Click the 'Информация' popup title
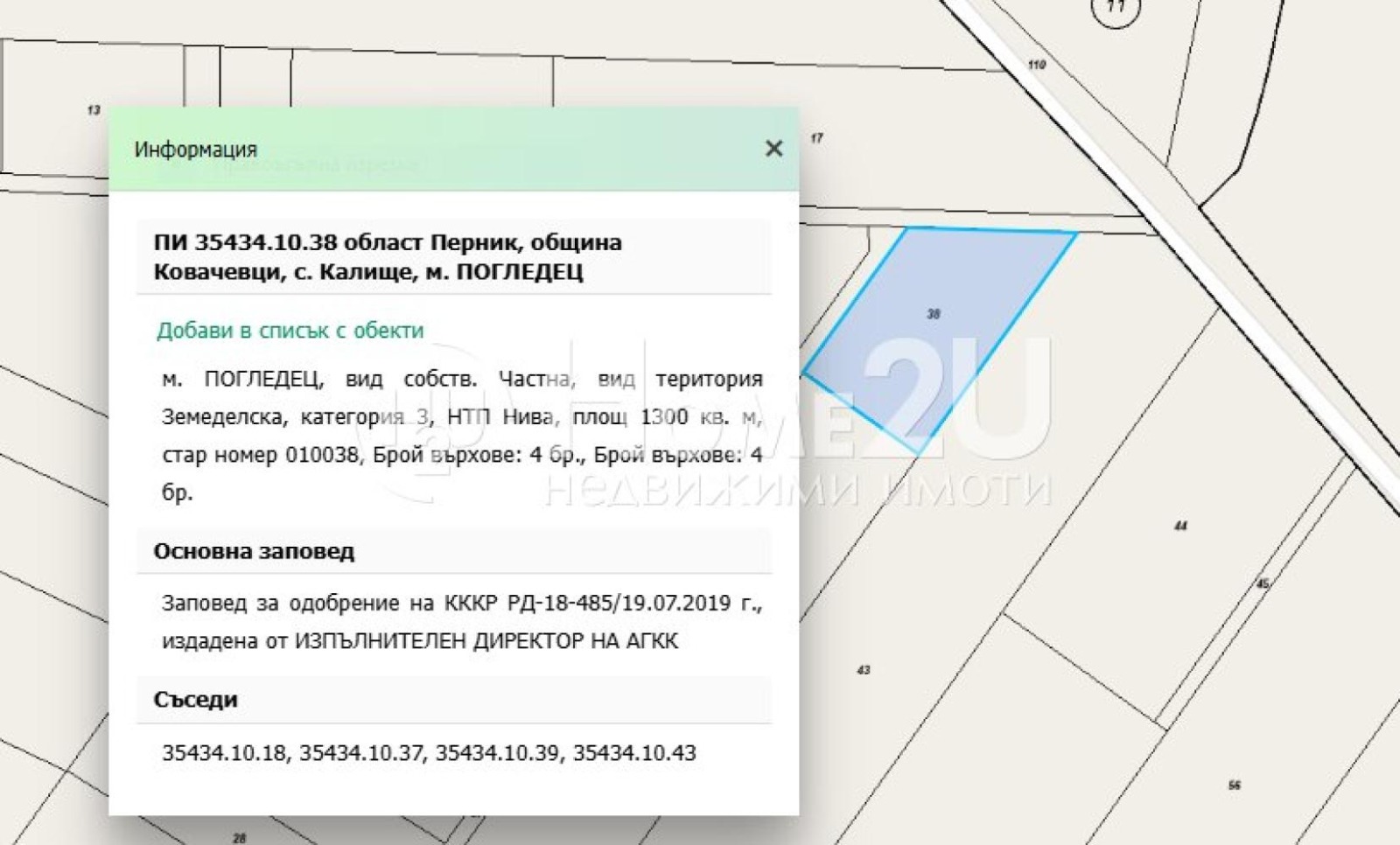This screenshot has height=845, width=1400. tap(195, 150)
